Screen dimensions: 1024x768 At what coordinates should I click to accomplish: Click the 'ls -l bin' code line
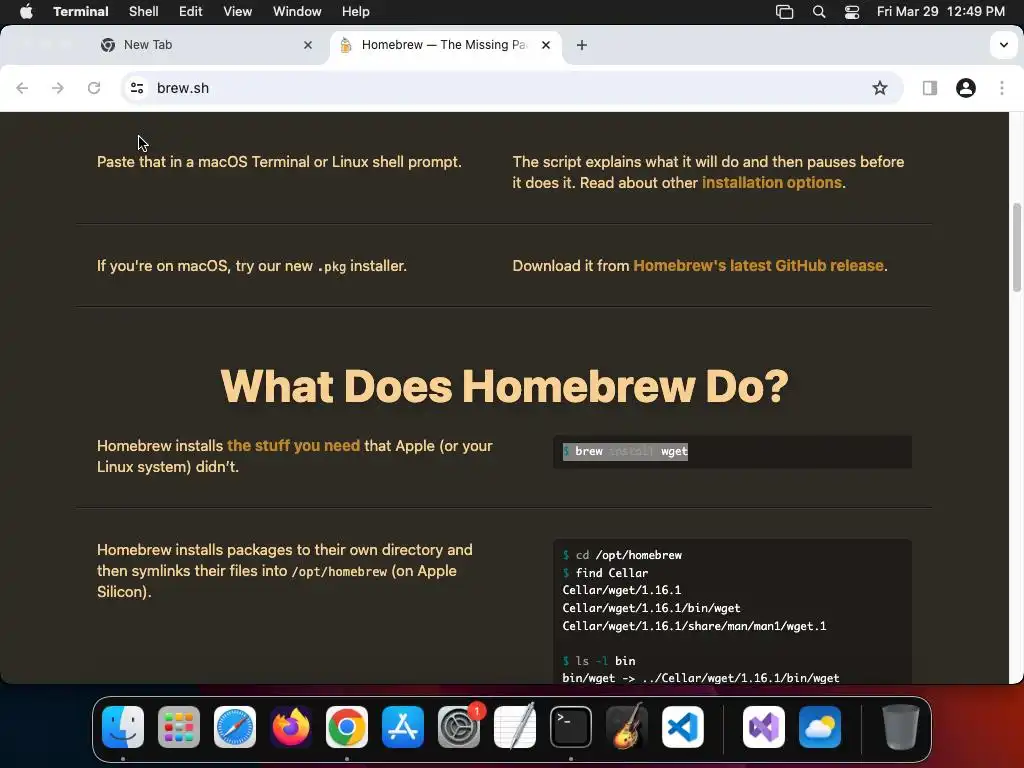click(x=599, y=661)
